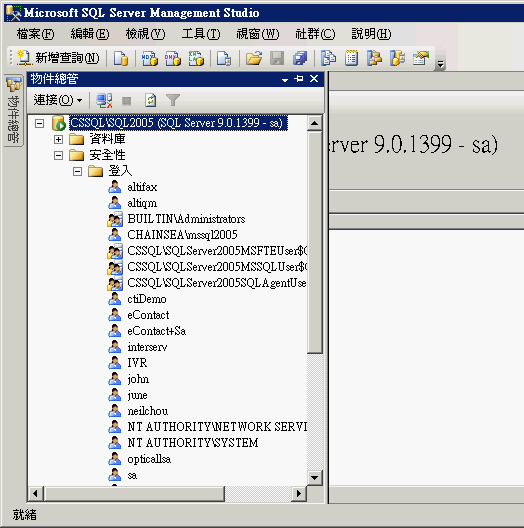This screenshot has width=524, height=528.
Task: Open the 檢視(V) menu
Action: point(145,34)
